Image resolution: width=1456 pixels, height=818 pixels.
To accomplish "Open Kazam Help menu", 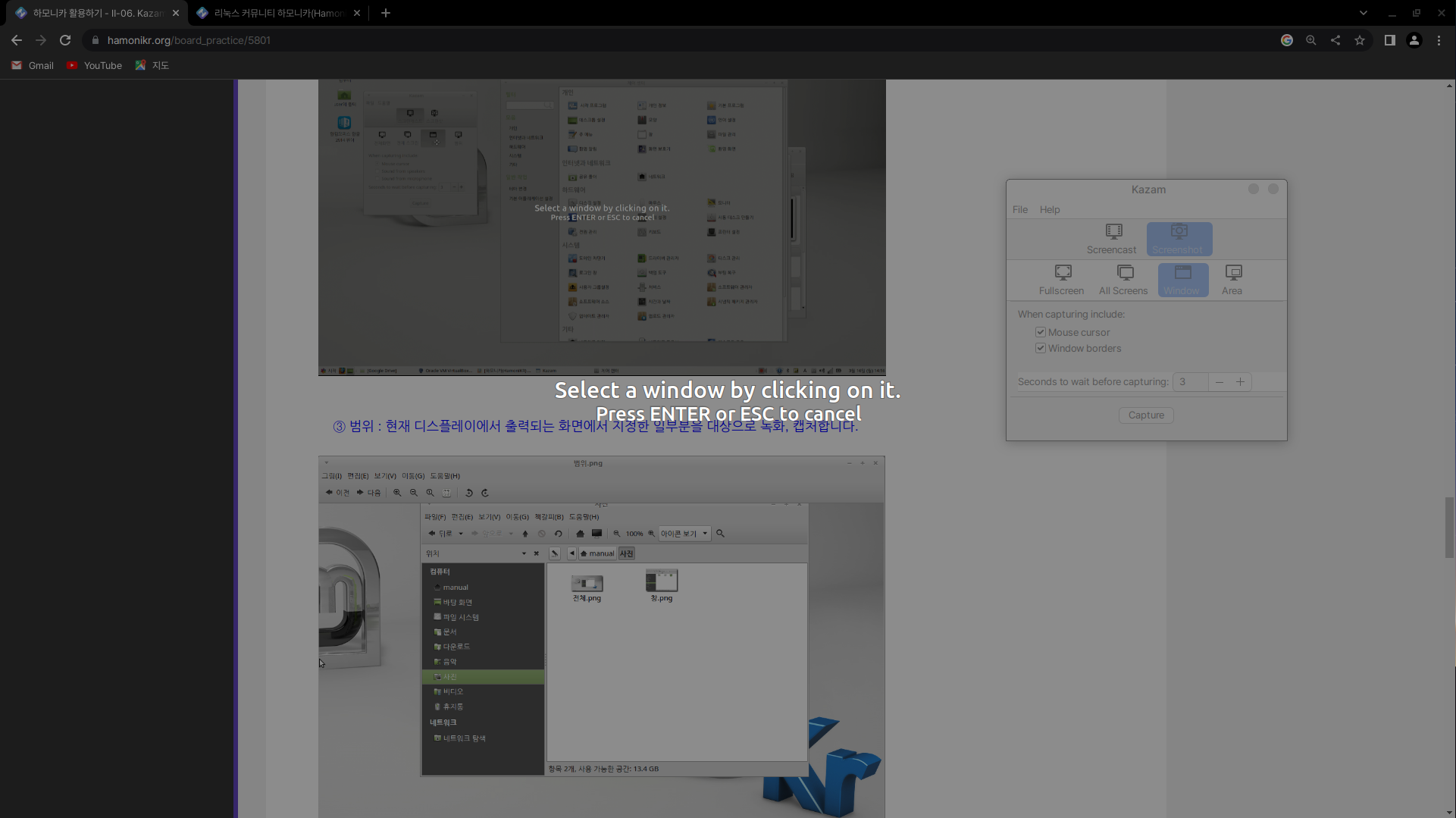I will click(x=1050, y=209).
